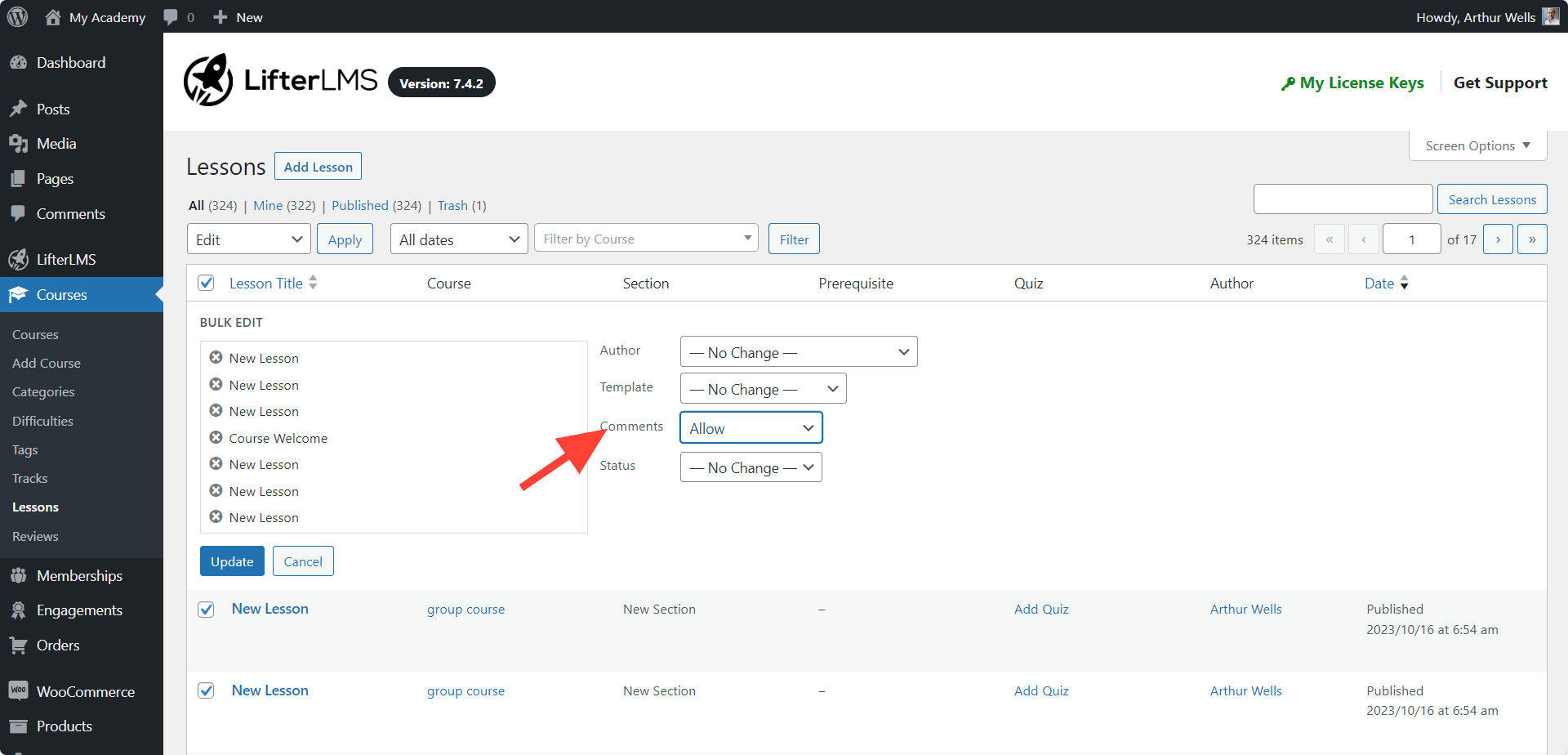Click the Comments icon in sidebar

point(18,214)
